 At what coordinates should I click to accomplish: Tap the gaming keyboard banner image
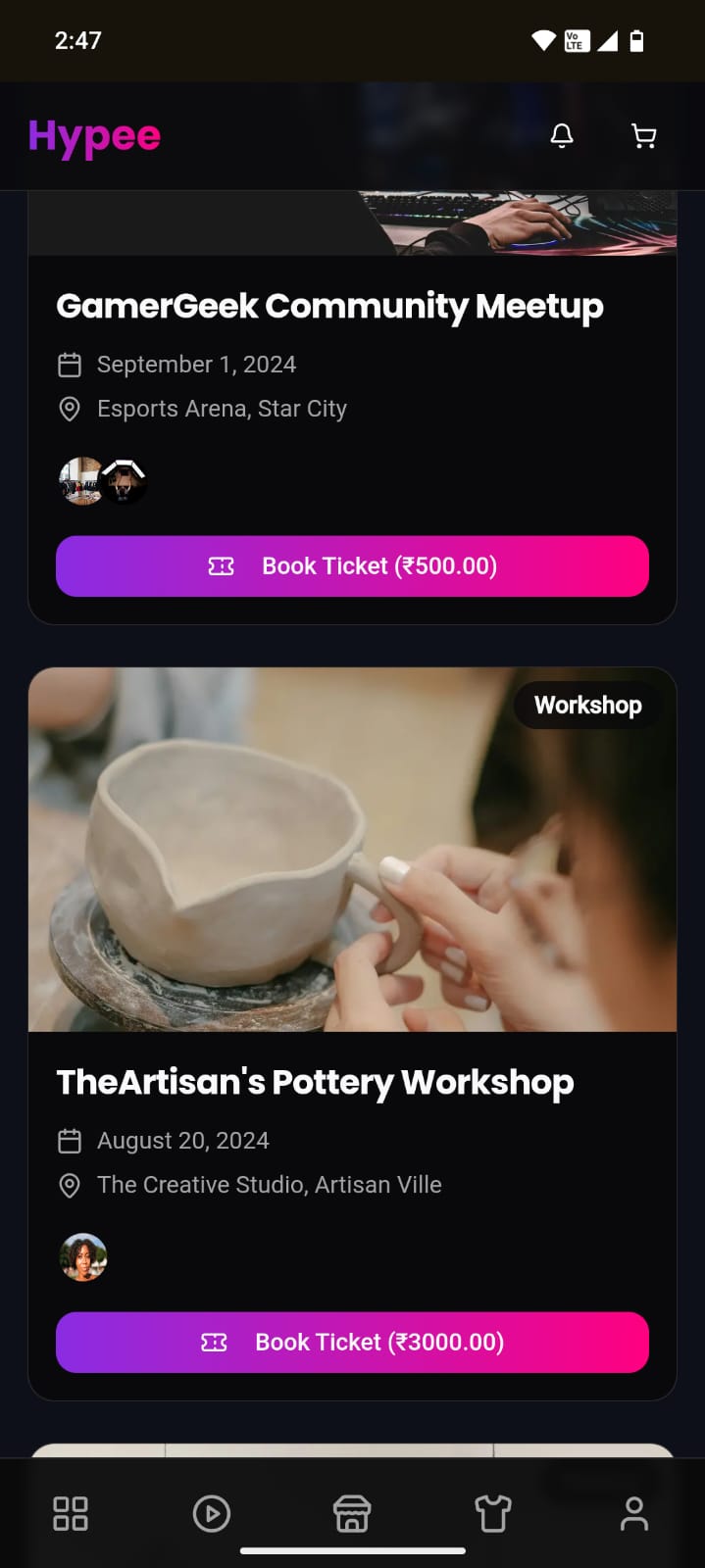[x=352, y=223]
